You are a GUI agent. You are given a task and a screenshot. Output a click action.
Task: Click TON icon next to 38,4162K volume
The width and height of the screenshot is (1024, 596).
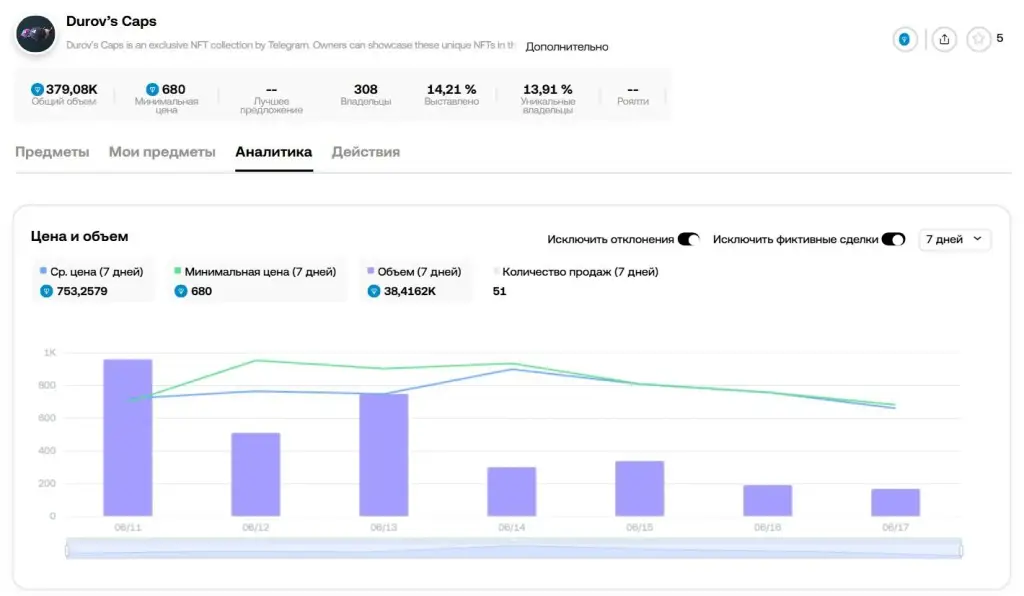click(x=374, y=291)
